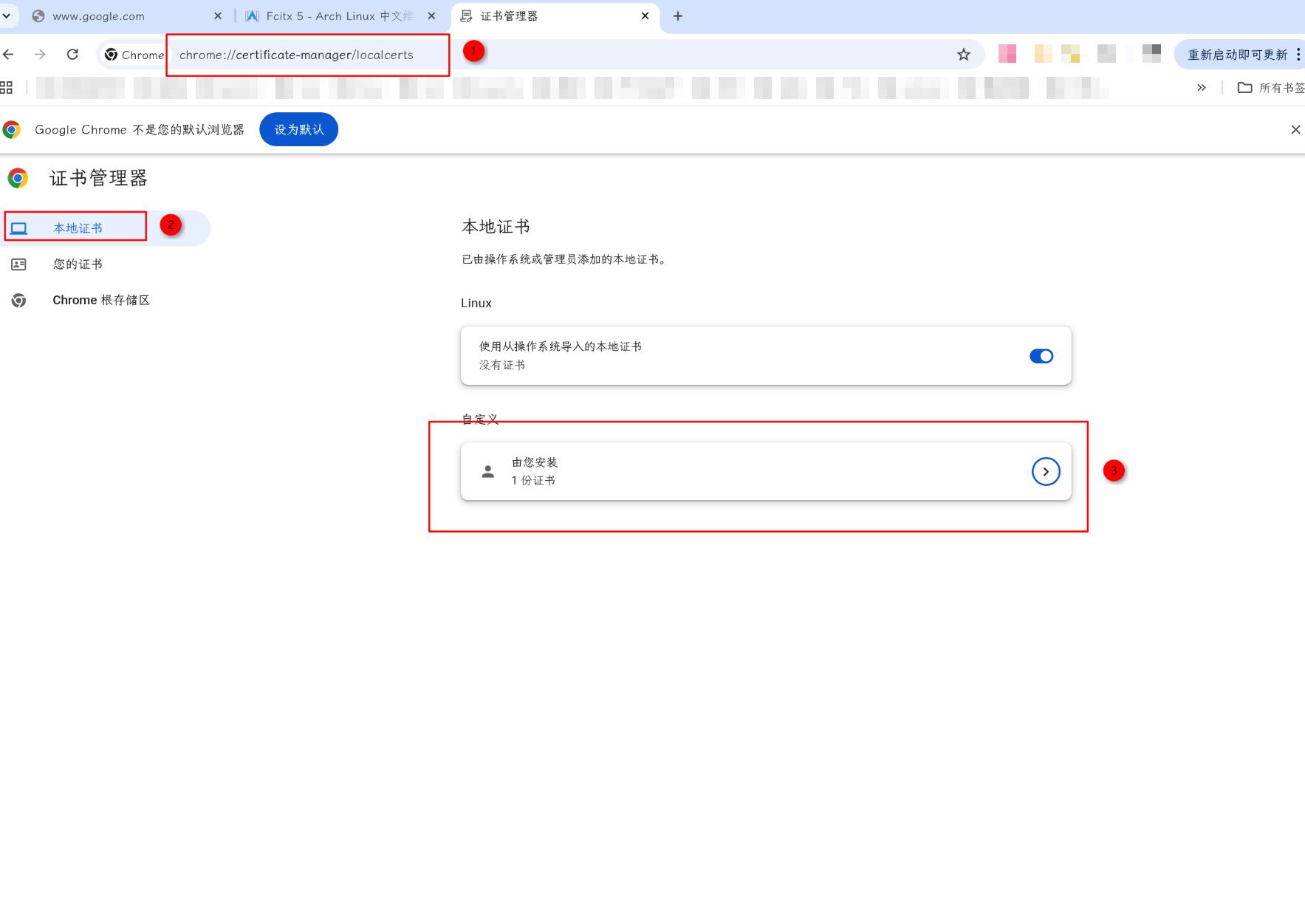
Task: Click the Chrome site info chip
Action: tap(134, 55)
